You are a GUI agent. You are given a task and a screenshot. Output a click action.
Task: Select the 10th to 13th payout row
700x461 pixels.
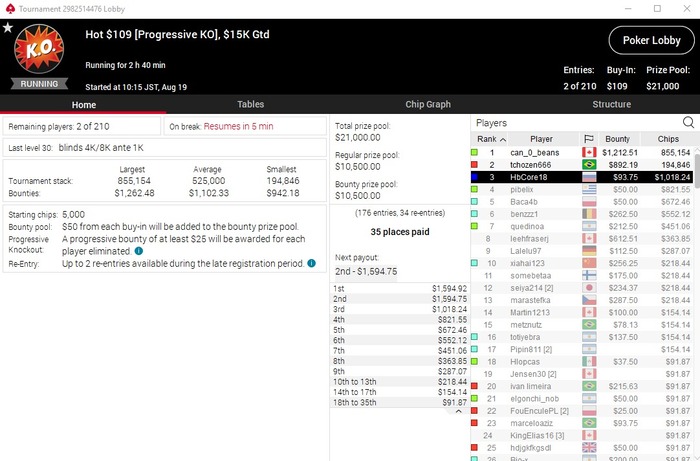pyautogui.click(x=400, y=382)
